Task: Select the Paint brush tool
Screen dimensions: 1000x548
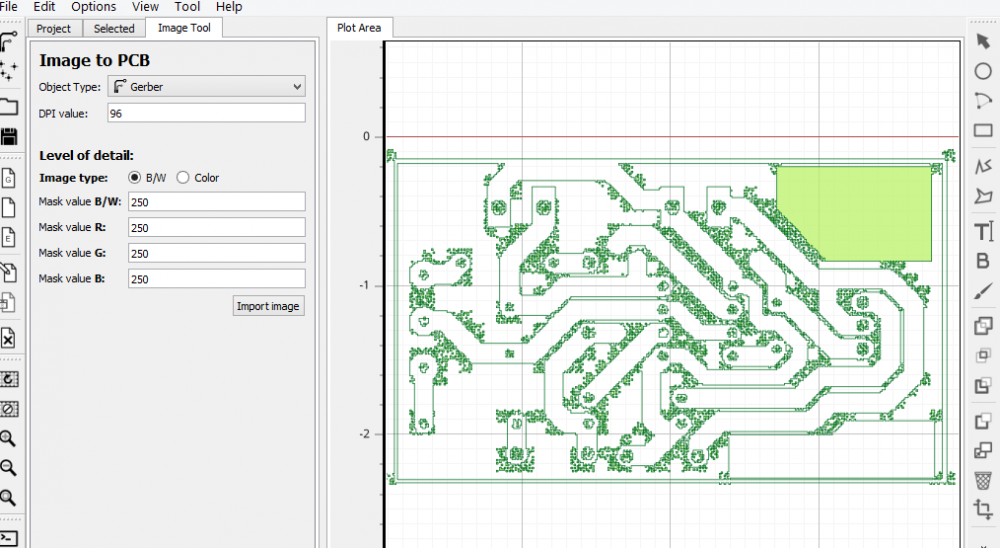Action: click(983, 288)
